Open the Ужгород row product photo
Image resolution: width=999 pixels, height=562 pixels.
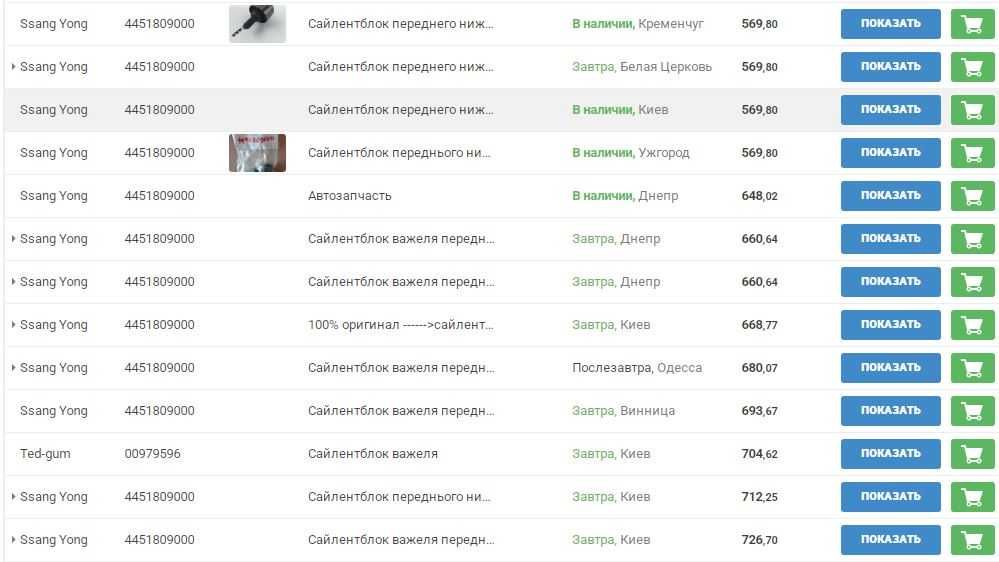point(257,153)
